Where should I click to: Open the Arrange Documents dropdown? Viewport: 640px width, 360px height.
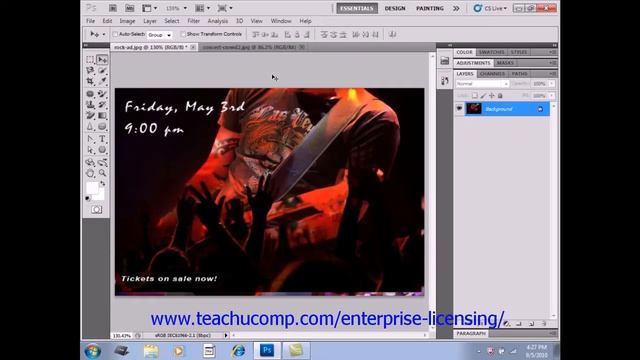(203, 8)
